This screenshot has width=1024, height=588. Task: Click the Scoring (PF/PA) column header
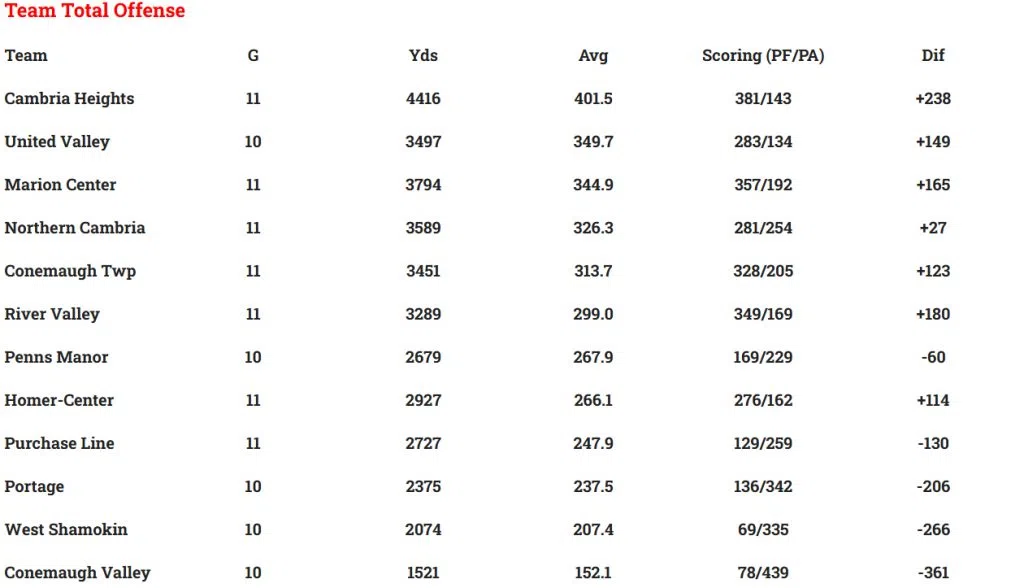[763, 56]
